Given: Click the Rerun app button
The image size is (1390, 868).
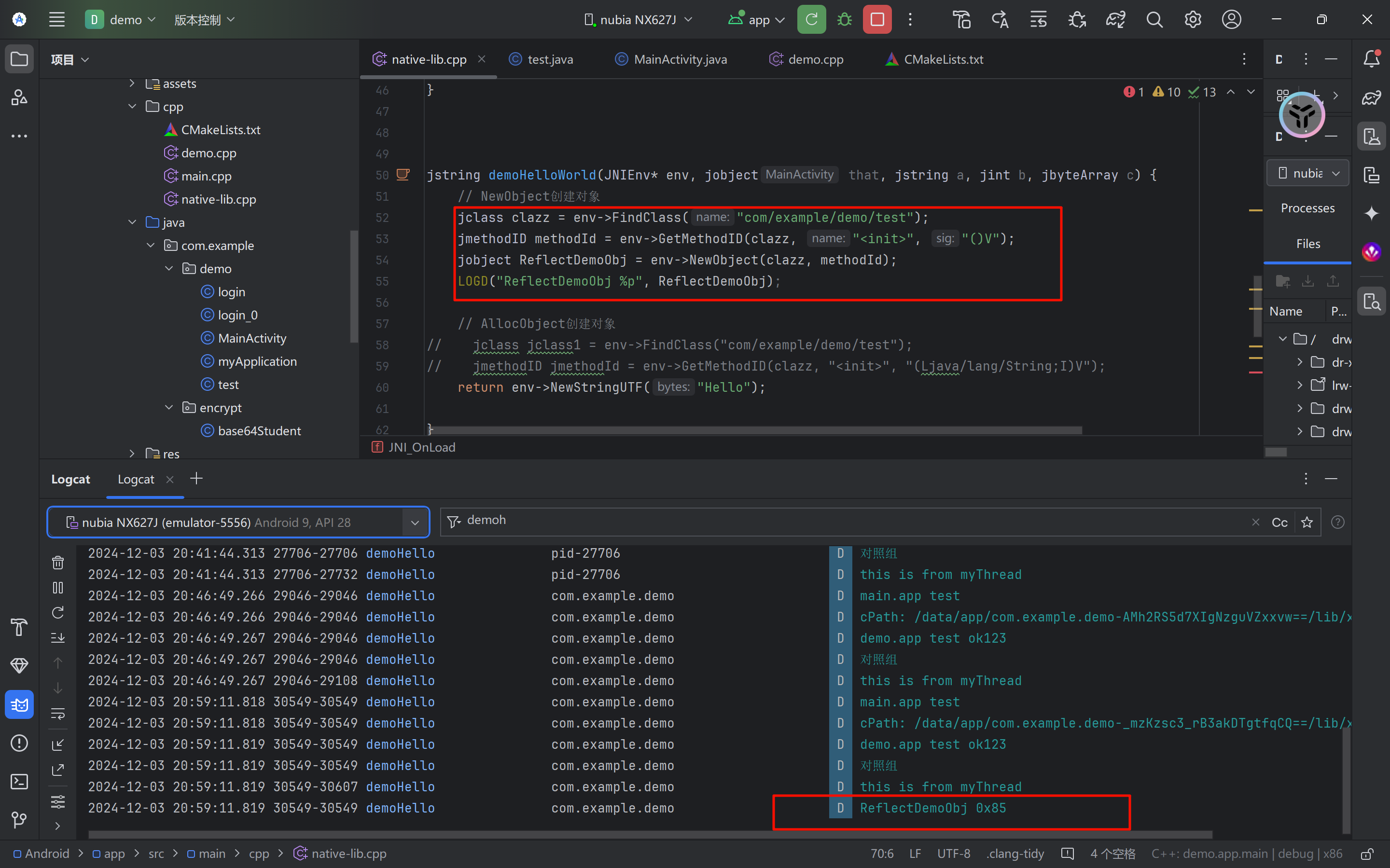Looking at the screenshot, I should click(x=811, y=19).
